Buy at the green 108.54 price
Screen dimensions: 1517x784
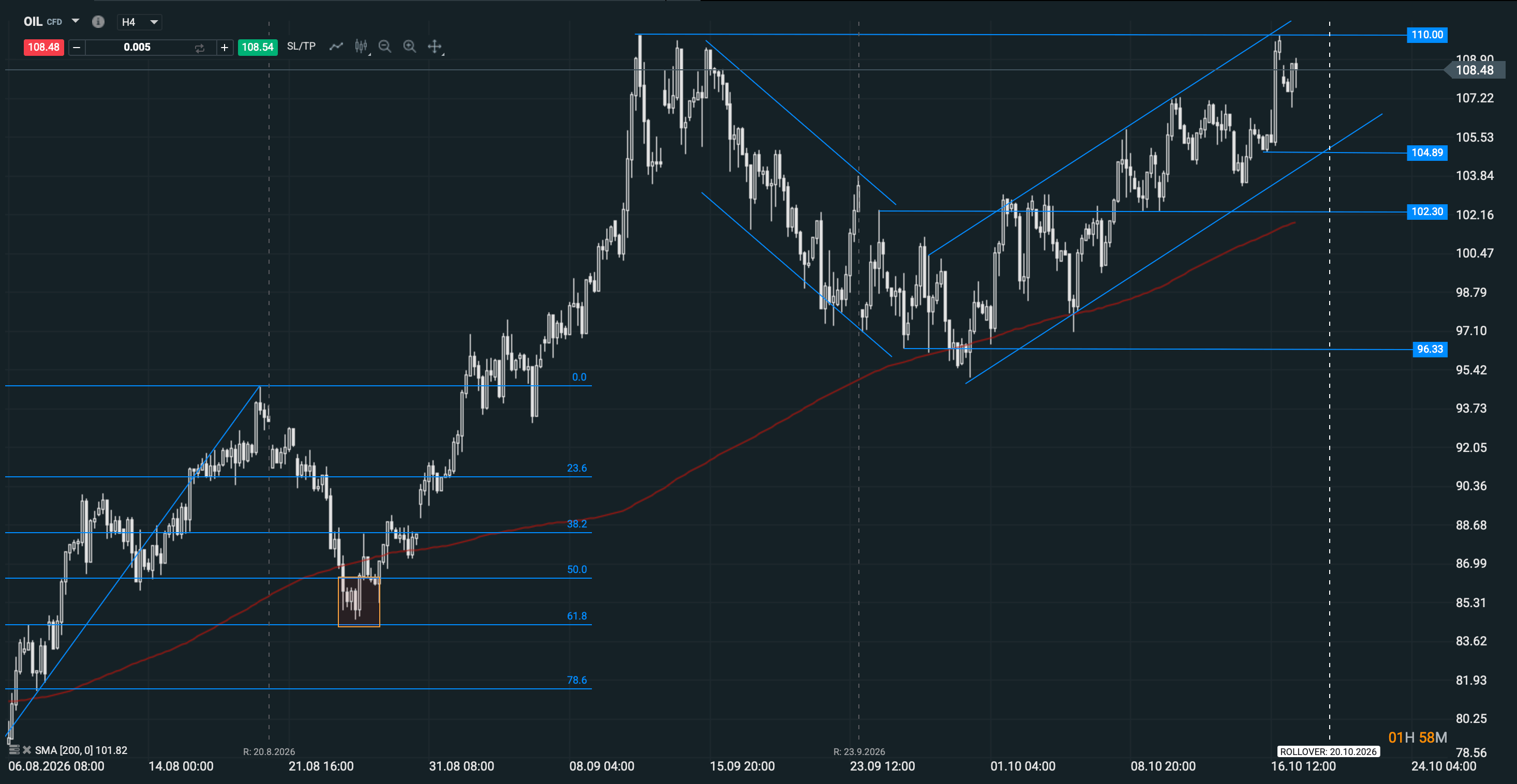tap(258, 47)
